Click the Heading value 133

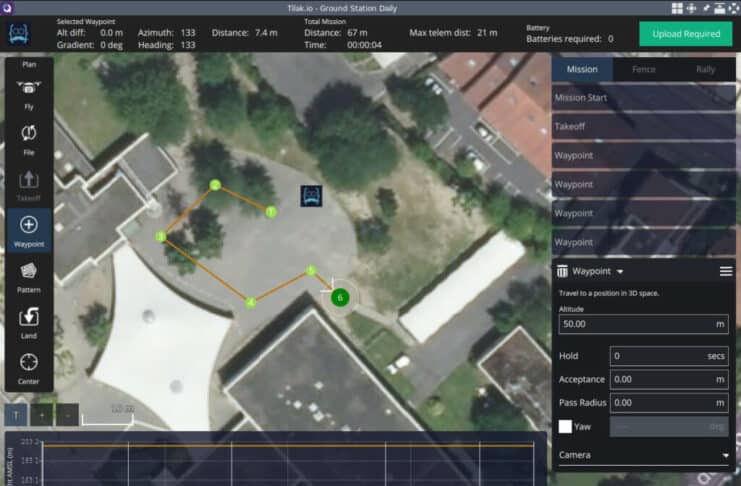point(188,45)
